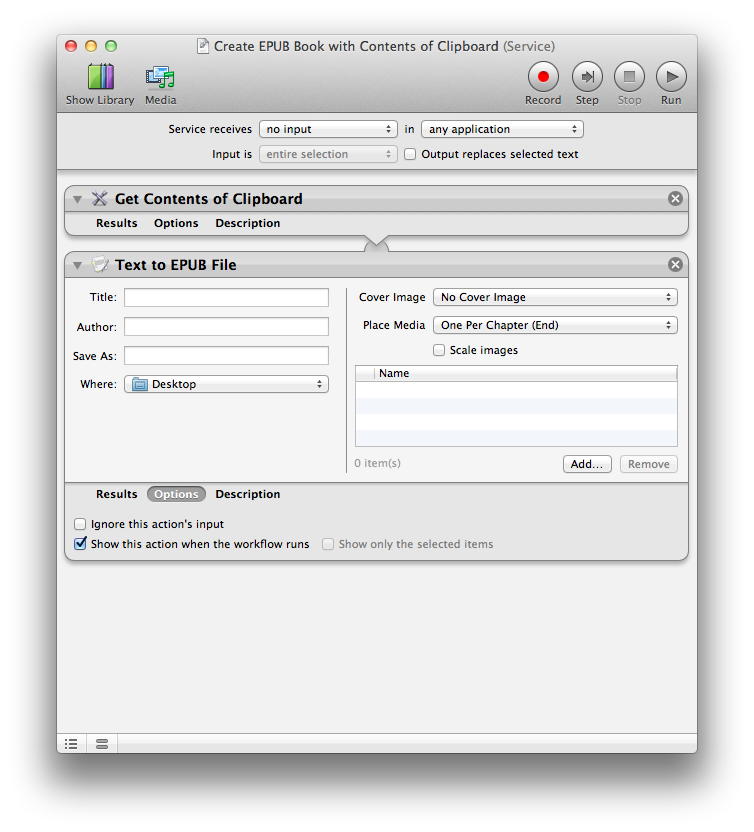Viewport: 754px width, 832px height.
Task: Show the variables view at bottom bar
Action: coord(102,744)
